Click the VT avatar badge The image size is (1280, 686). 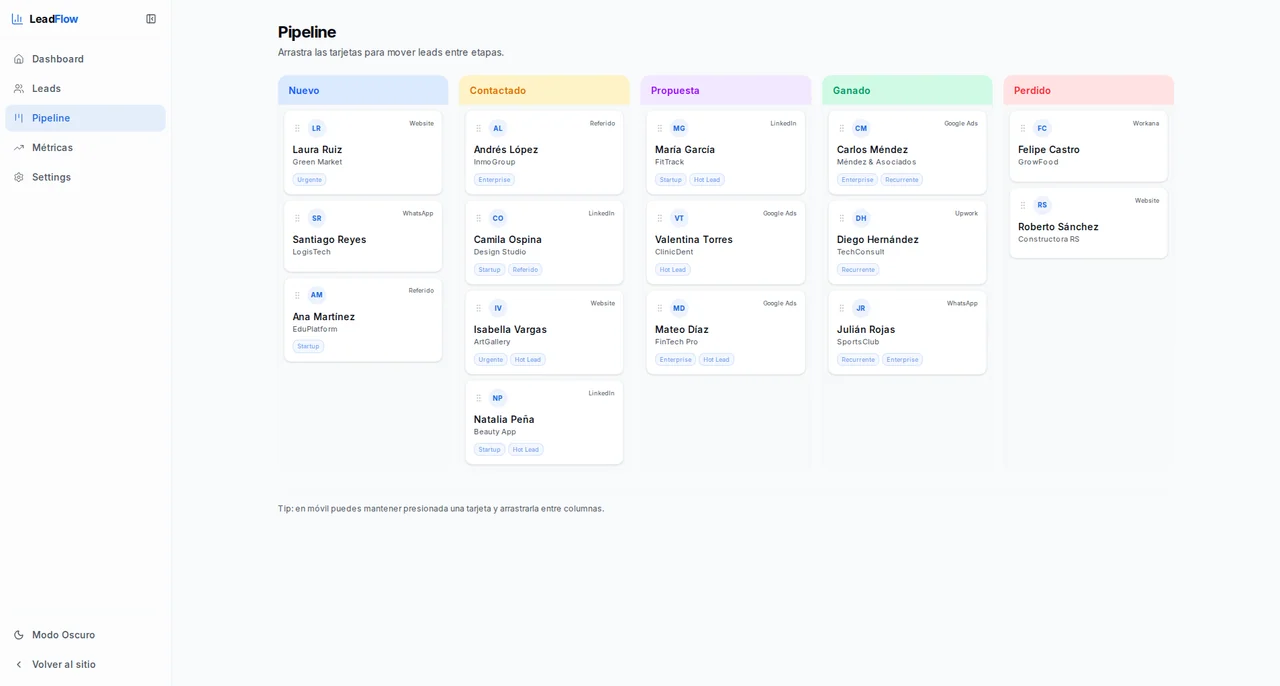679,218
